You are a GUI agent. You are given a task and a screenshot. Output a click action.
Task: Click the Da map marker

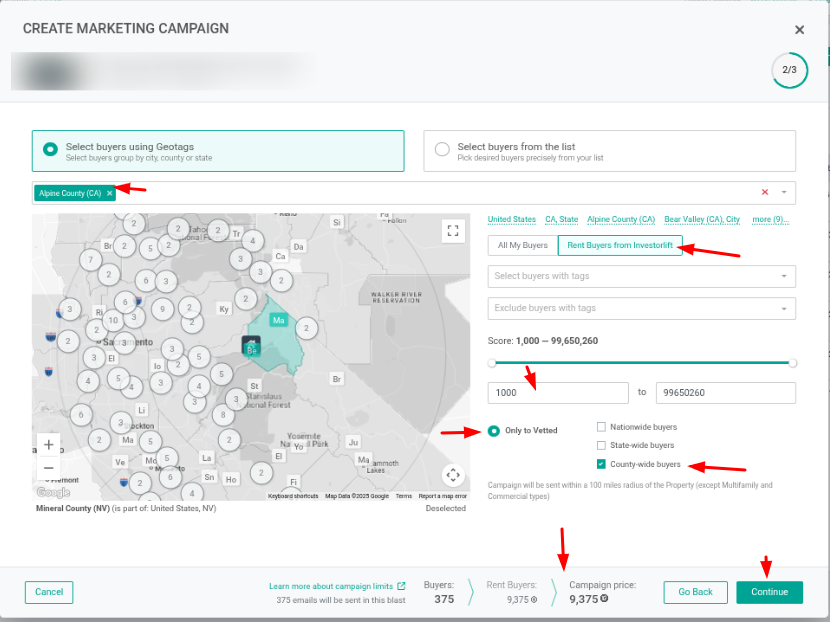(x=299, y=247)
